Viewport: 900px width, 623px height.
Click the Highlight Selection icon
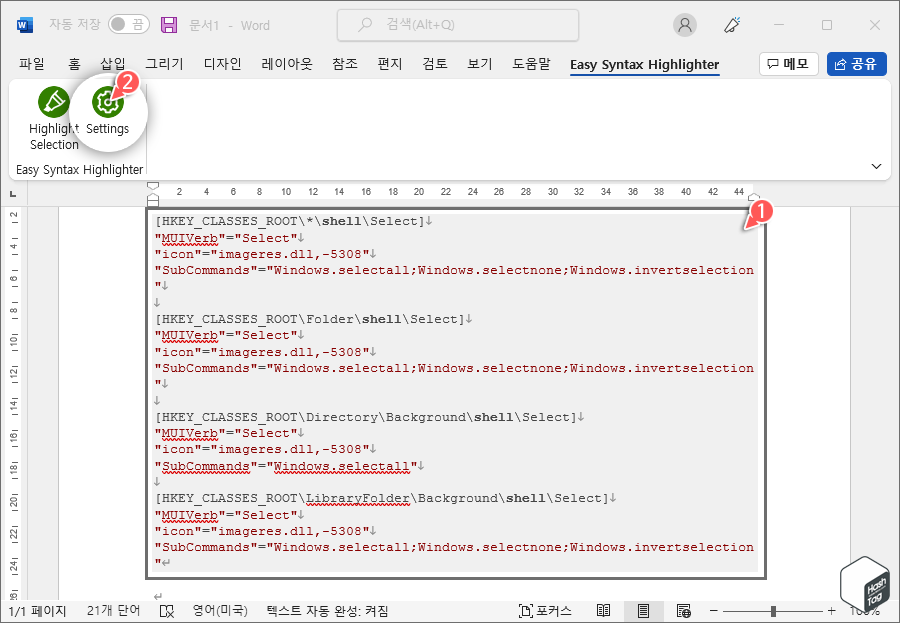click(54, 102)
